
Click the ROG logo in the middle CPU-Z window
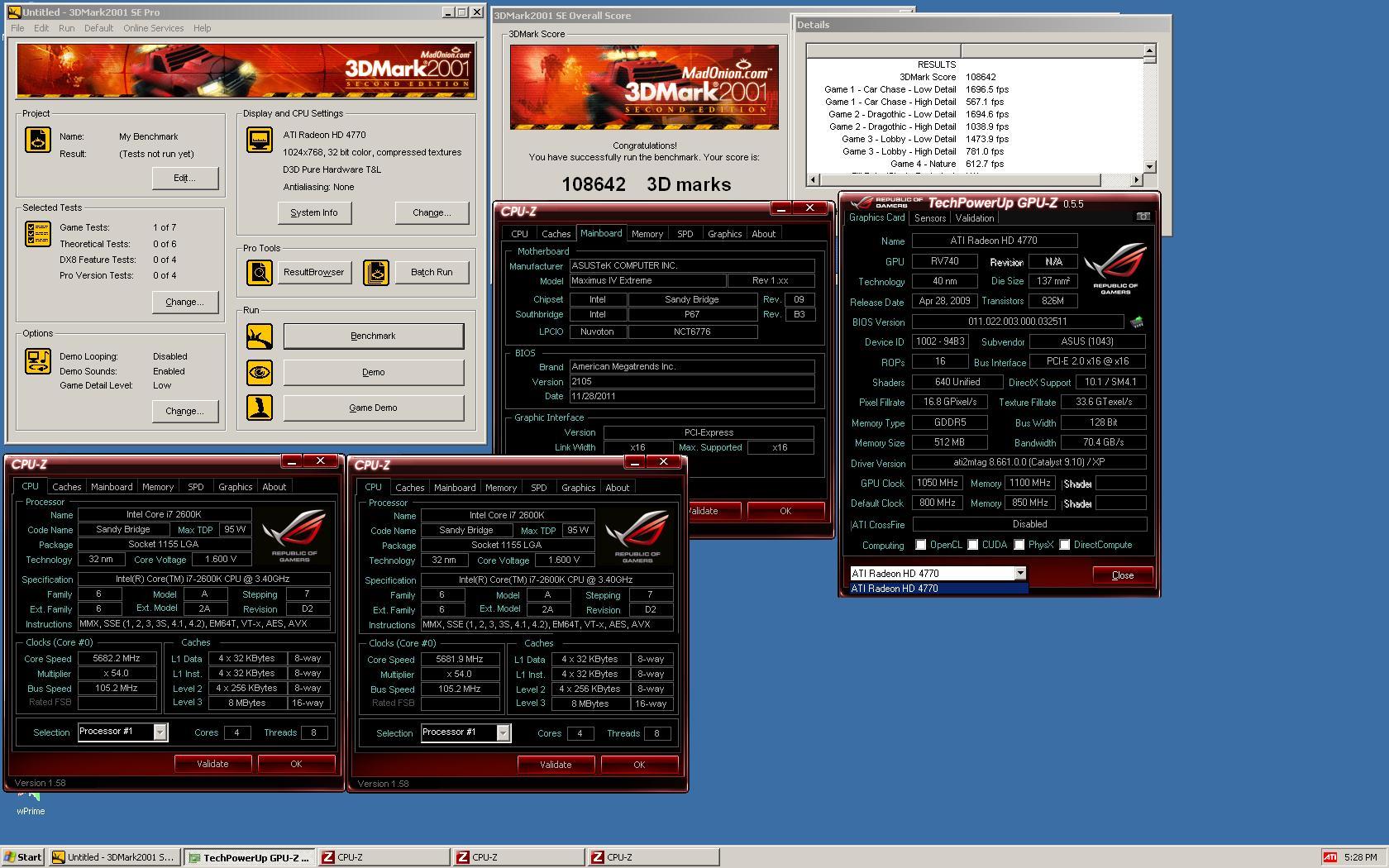point(637,537)
